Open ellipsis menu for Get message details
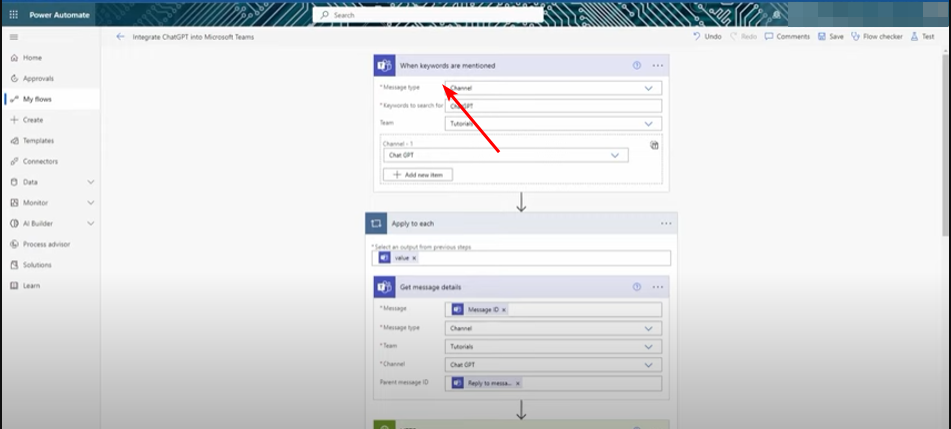Image resolution: width=951 pixels, height=429 pixels. [657, 287]
